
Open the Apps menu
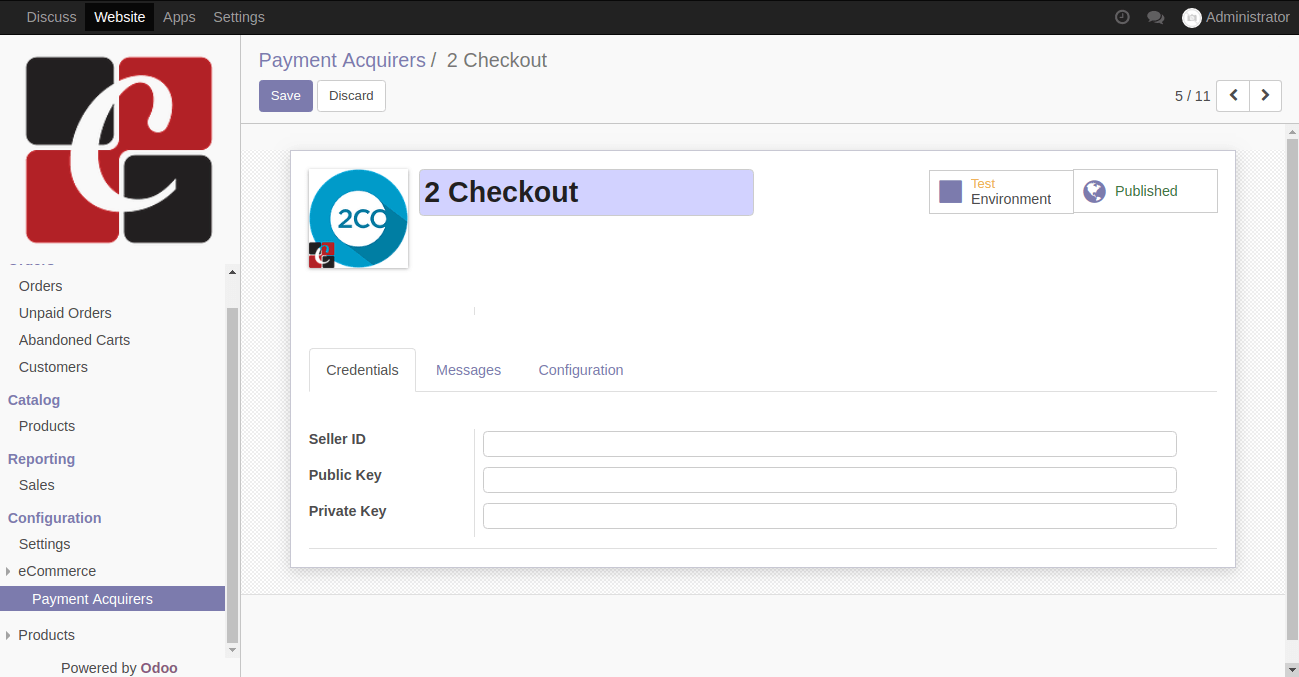(179, 17)
